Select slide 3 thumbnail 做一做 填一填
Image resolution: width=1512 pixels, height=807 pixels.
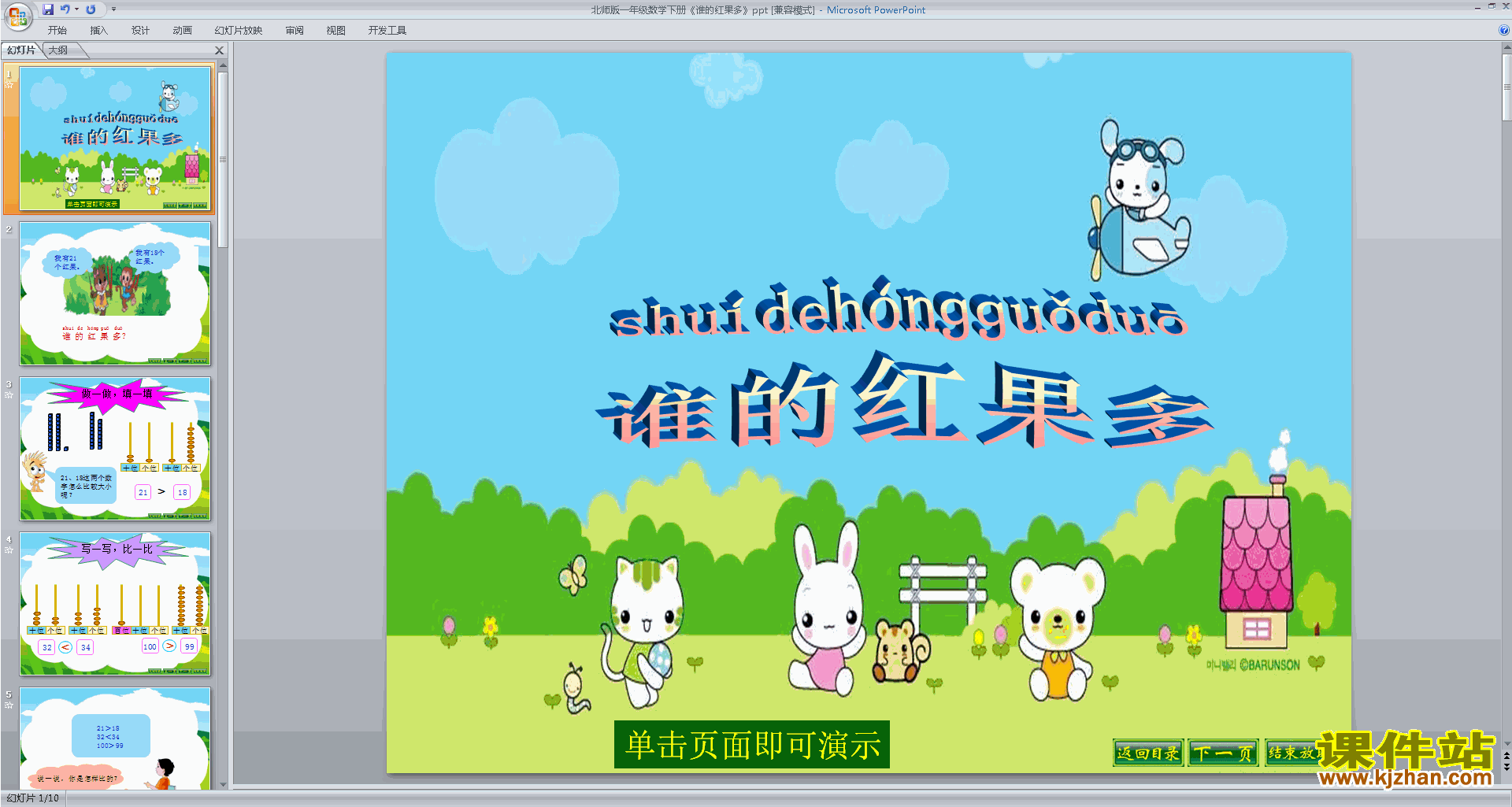click(115, 449)
